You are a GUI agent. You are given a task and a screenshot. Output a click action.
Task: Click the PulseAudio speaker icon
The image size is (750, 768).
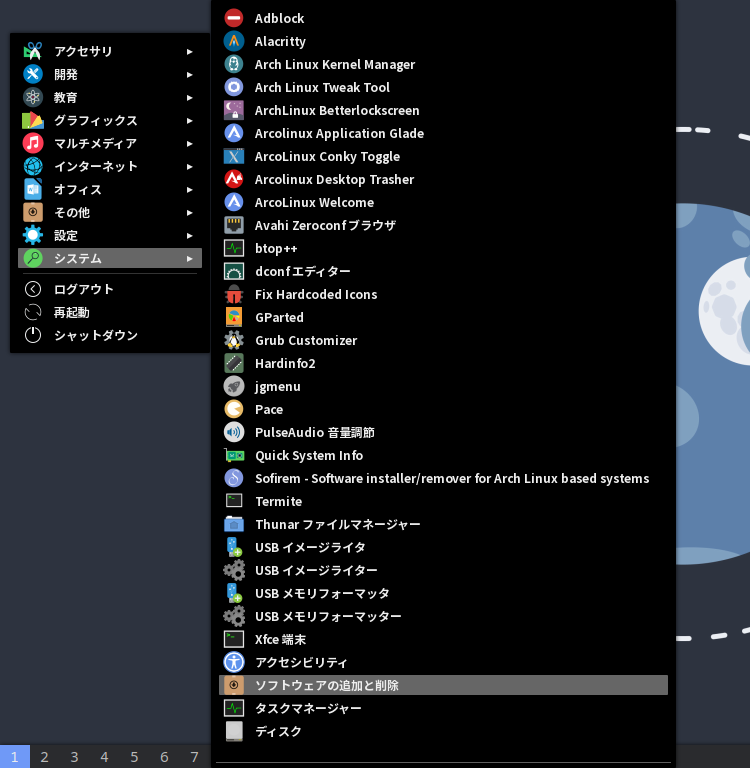pos(234,432)
